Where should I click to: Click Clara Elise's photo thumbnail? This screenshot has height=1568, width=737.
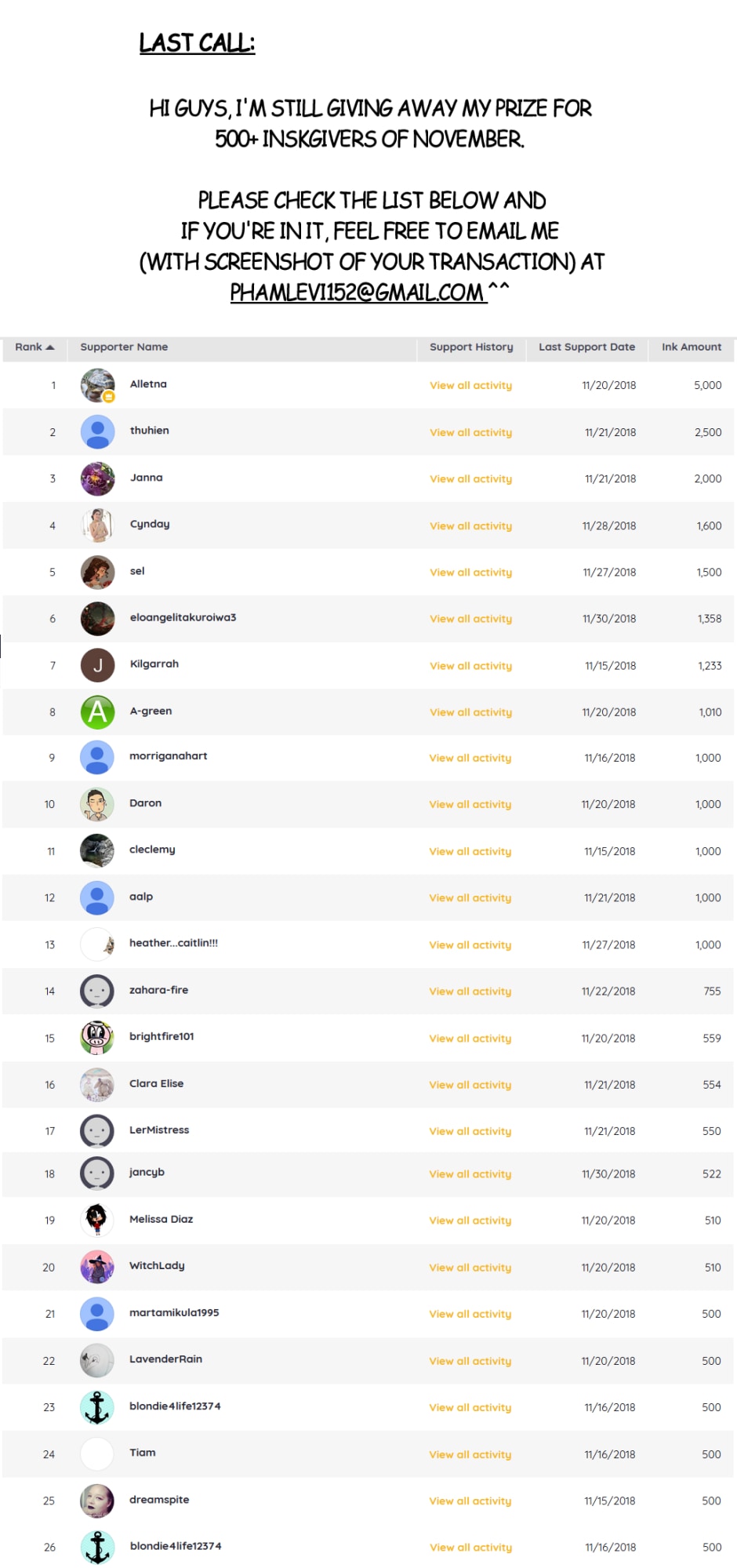click(97, 1085)
